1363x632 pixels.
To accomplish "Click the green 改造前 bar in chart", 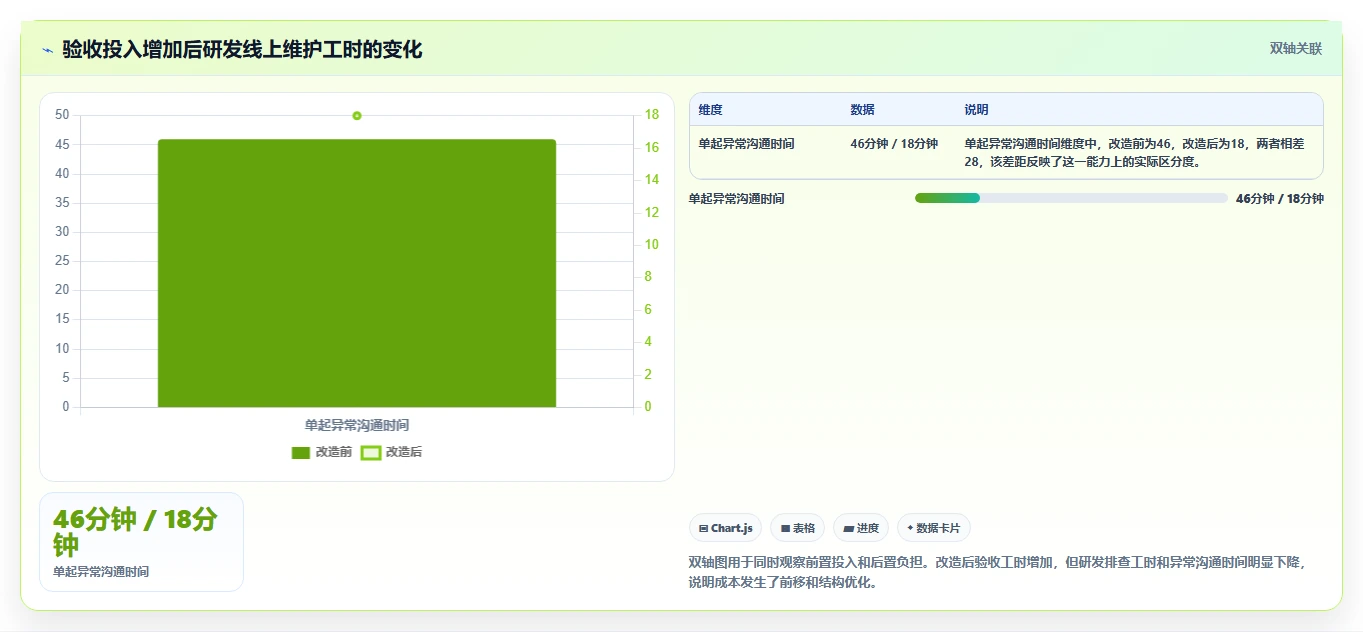I will pyautogui.click(x=357, y=273).
